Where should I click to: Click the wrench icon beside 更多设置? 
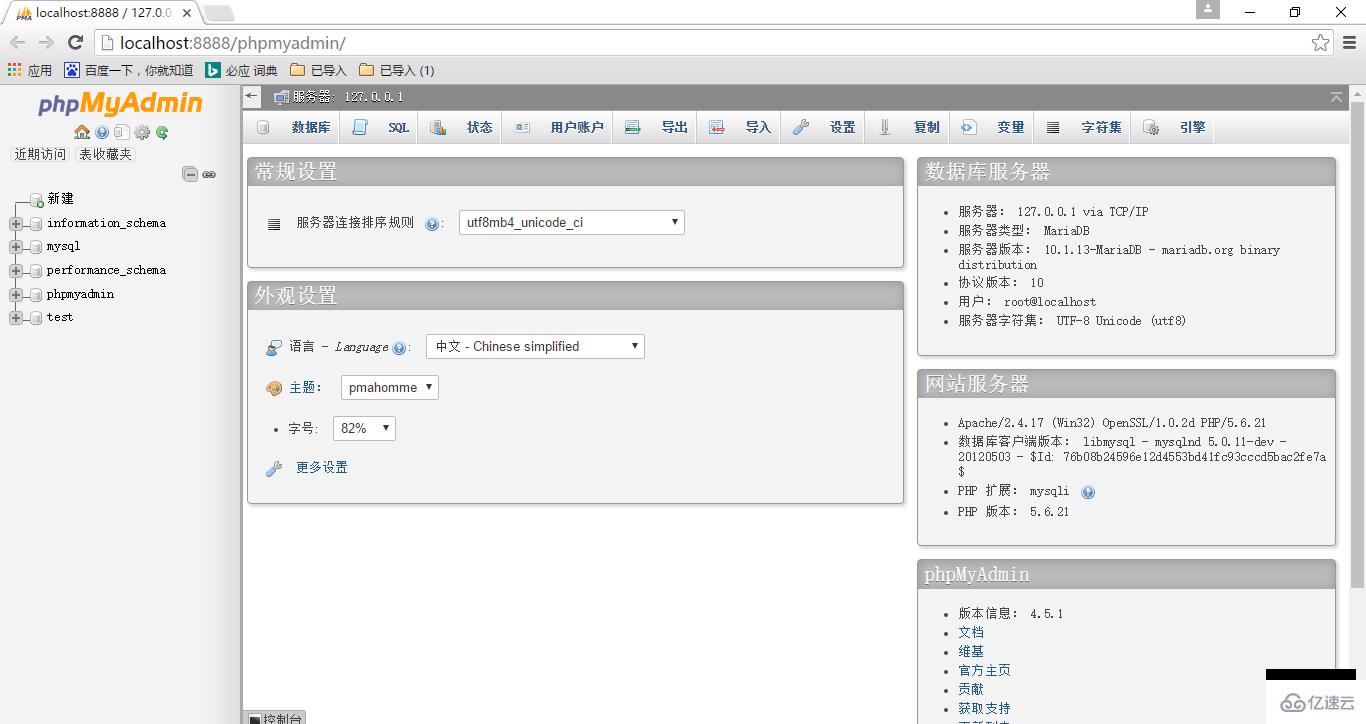[274, 468]
